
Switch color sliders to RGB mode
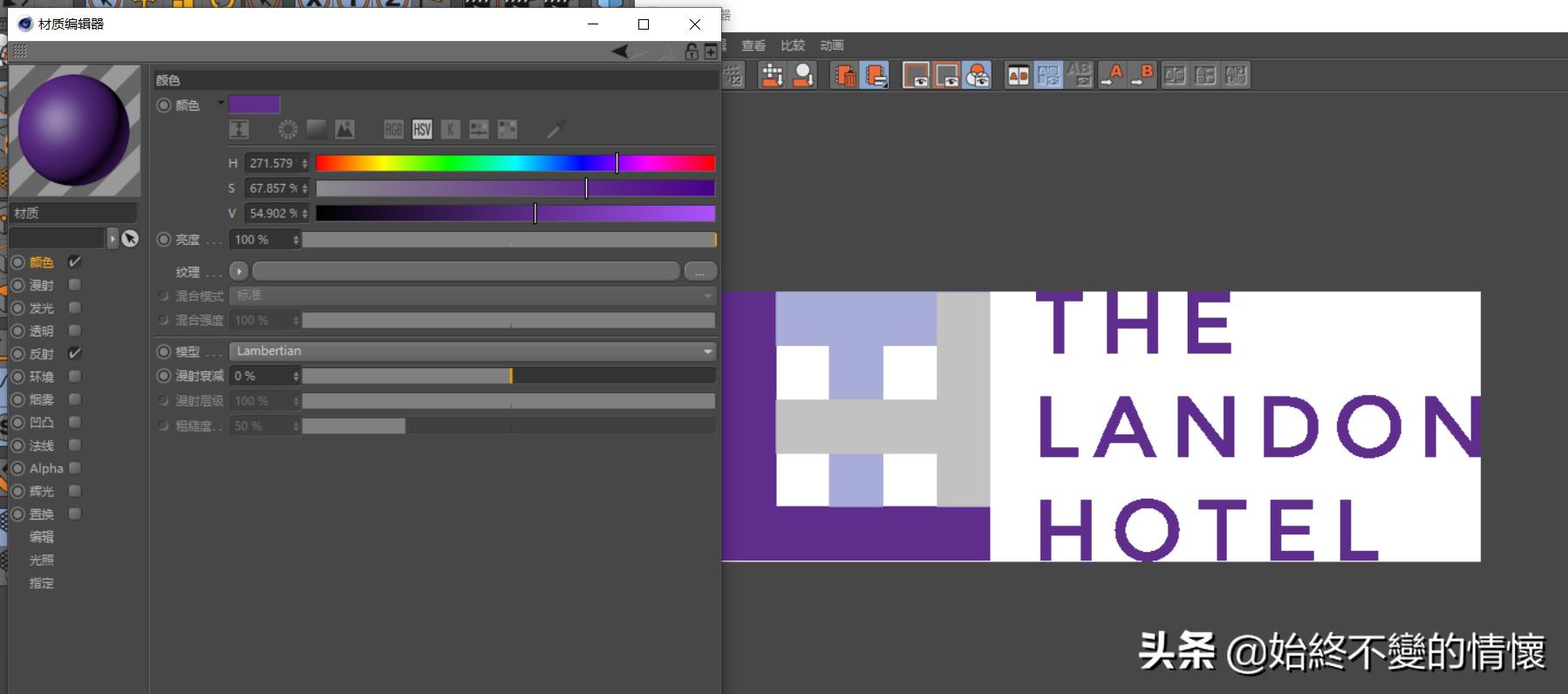[x=394, y=130]
